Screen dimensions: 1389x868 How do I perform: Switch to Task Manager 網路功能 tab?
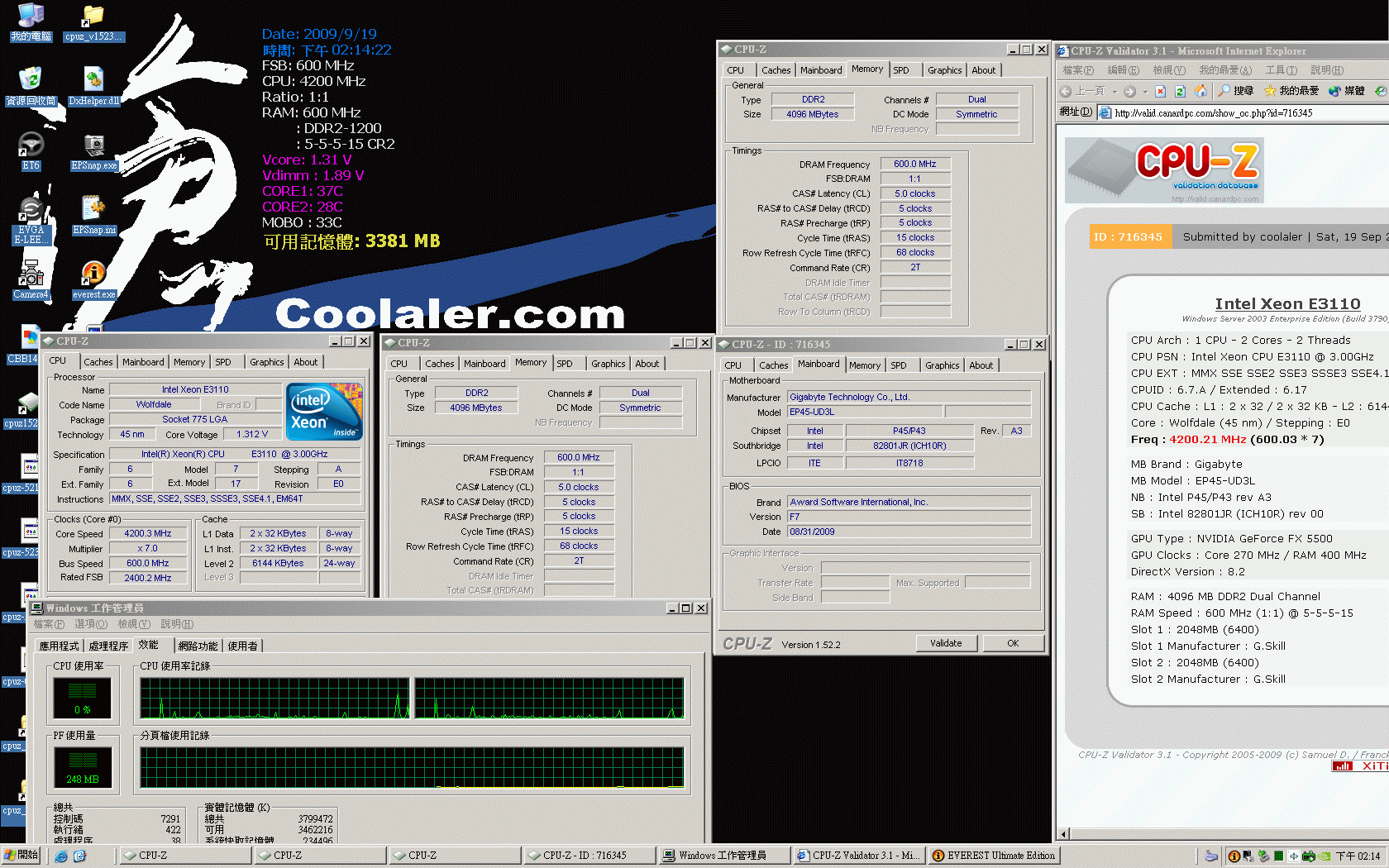(198, 646)
